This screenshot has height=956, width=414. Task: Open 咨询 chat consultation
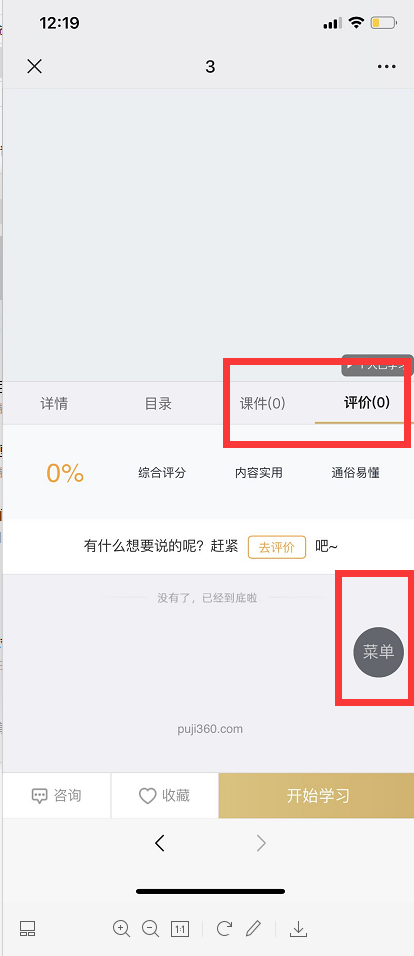click(x=57, y=796)
